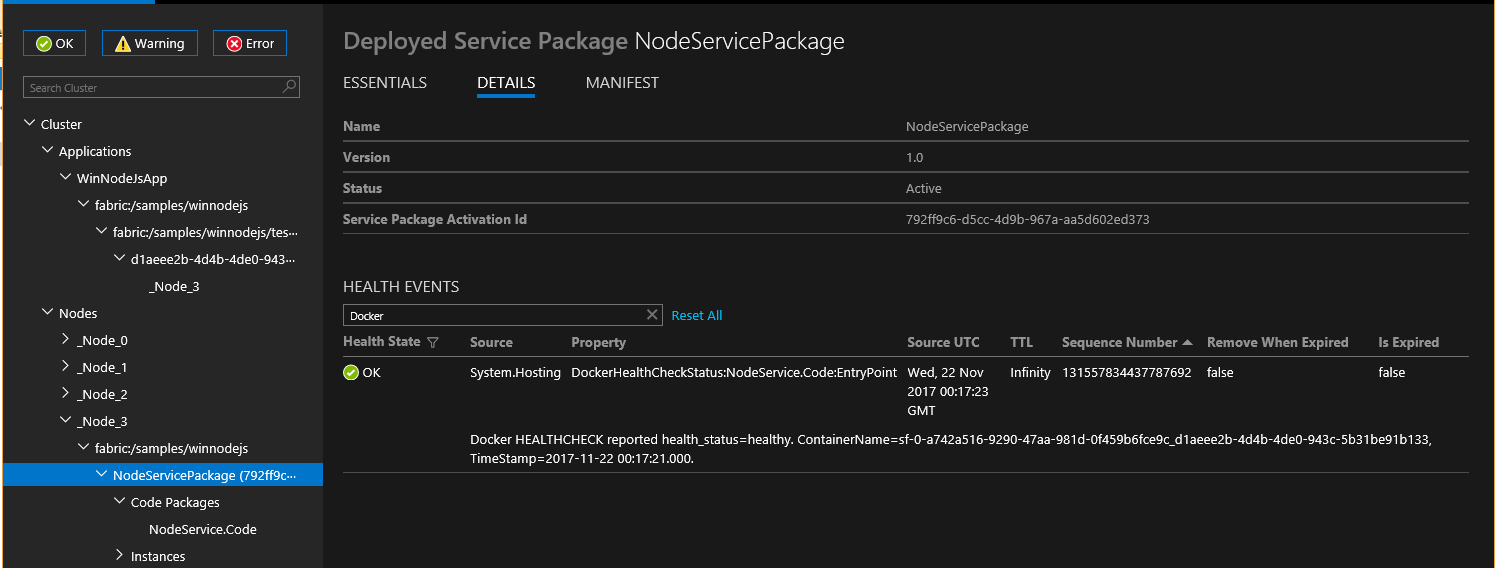Click the Reset All link
The image size is (1495, 568).
697,315
